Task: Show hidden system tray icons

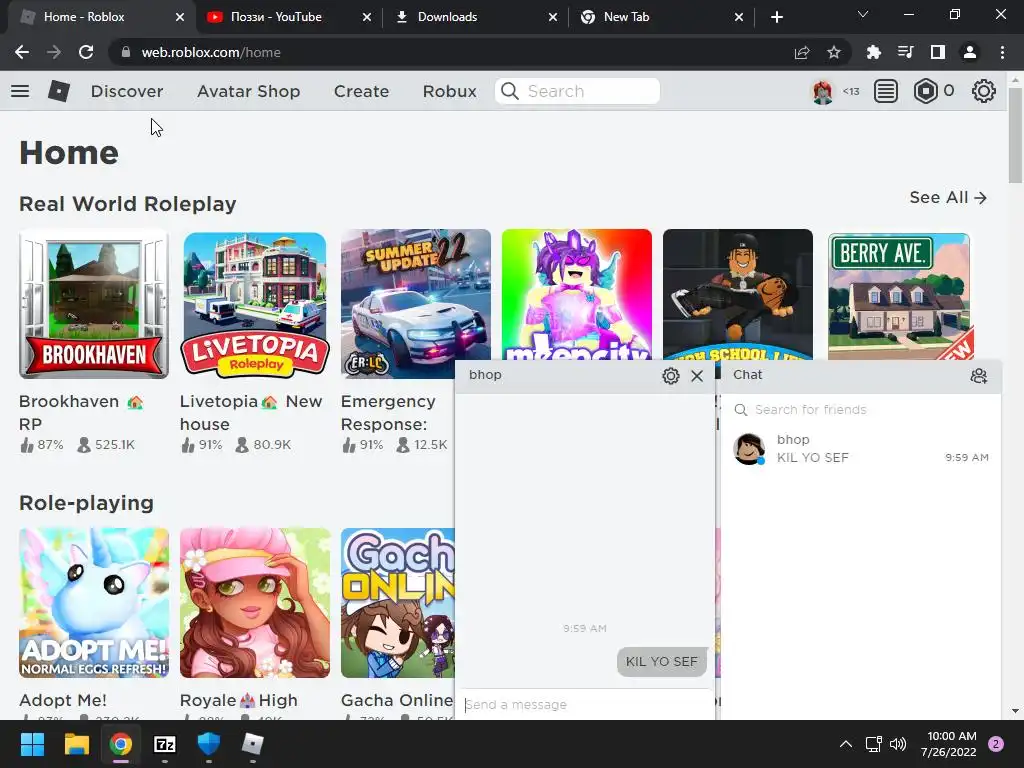Action: point(845,744)
